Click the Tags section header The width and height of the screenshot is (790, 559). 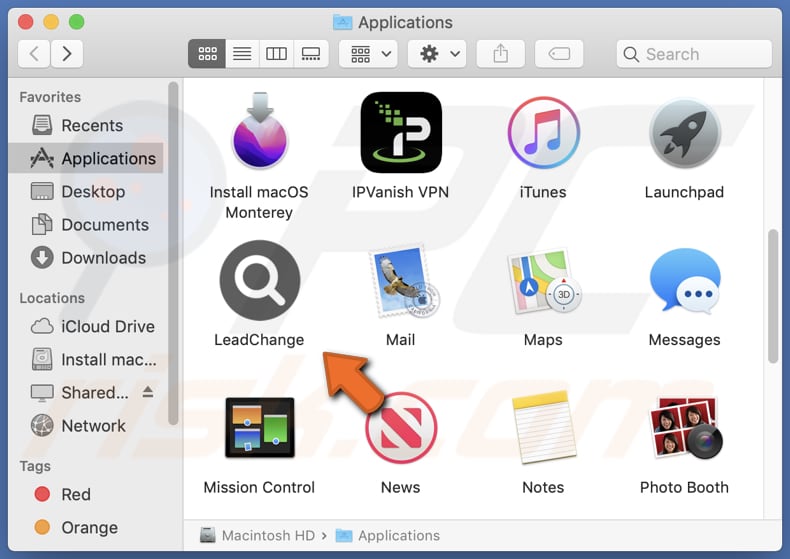(x=35, y=466)
